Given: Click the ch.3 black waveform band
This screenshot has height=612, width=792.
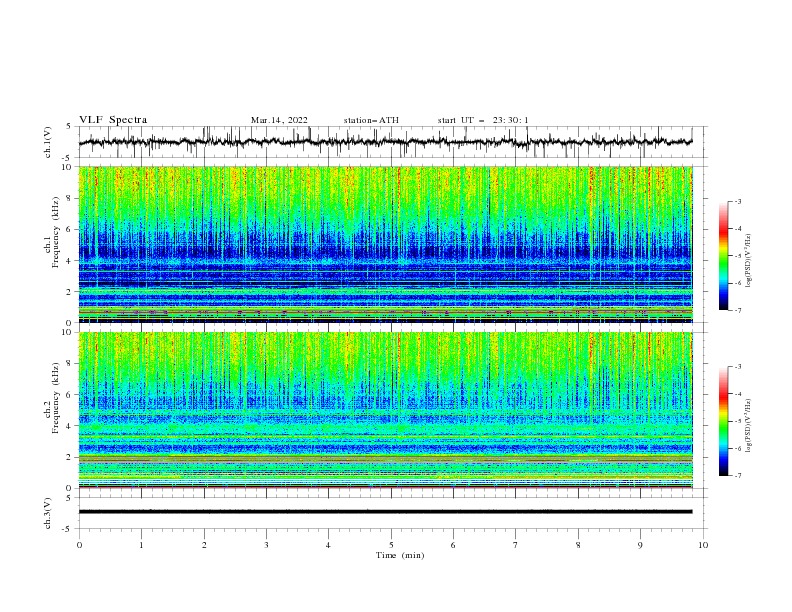Looking at the screenshot, I should point(385,512).
